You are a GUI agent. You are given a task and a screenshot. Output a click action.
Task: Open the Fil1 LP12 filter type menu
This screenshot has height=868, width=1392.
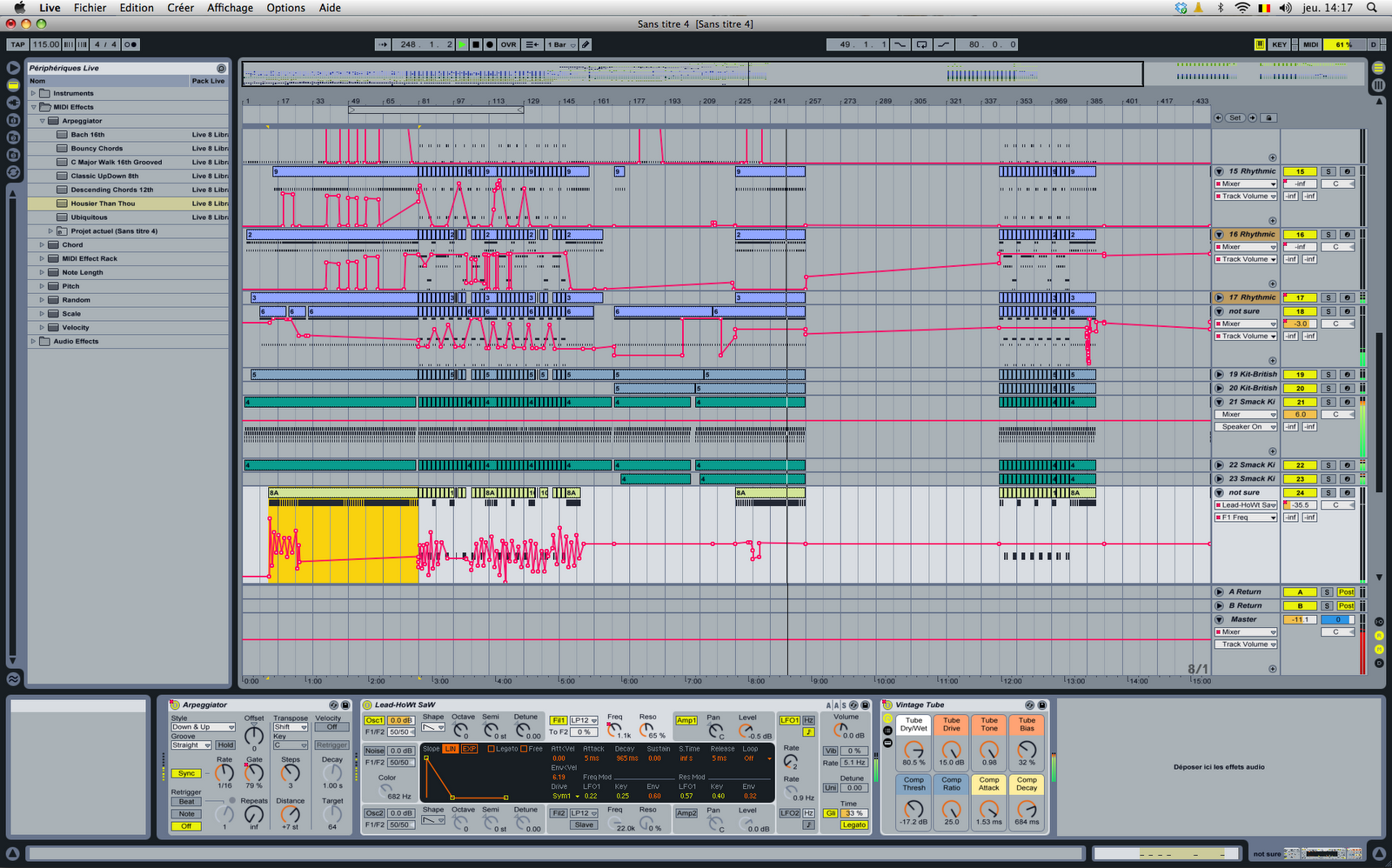click(x=584, y=721)
